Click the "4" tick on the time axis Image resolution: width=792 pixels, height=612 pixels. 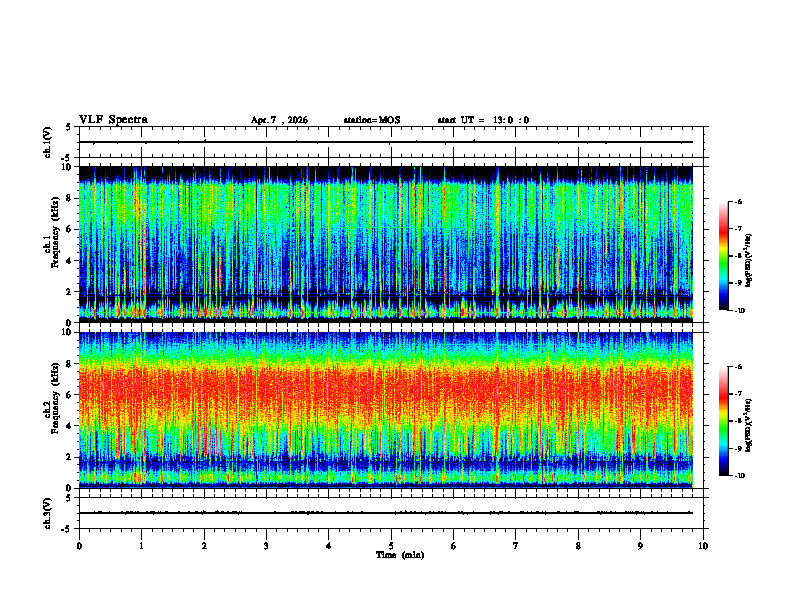pyautogui.click(x=329, y=546)
